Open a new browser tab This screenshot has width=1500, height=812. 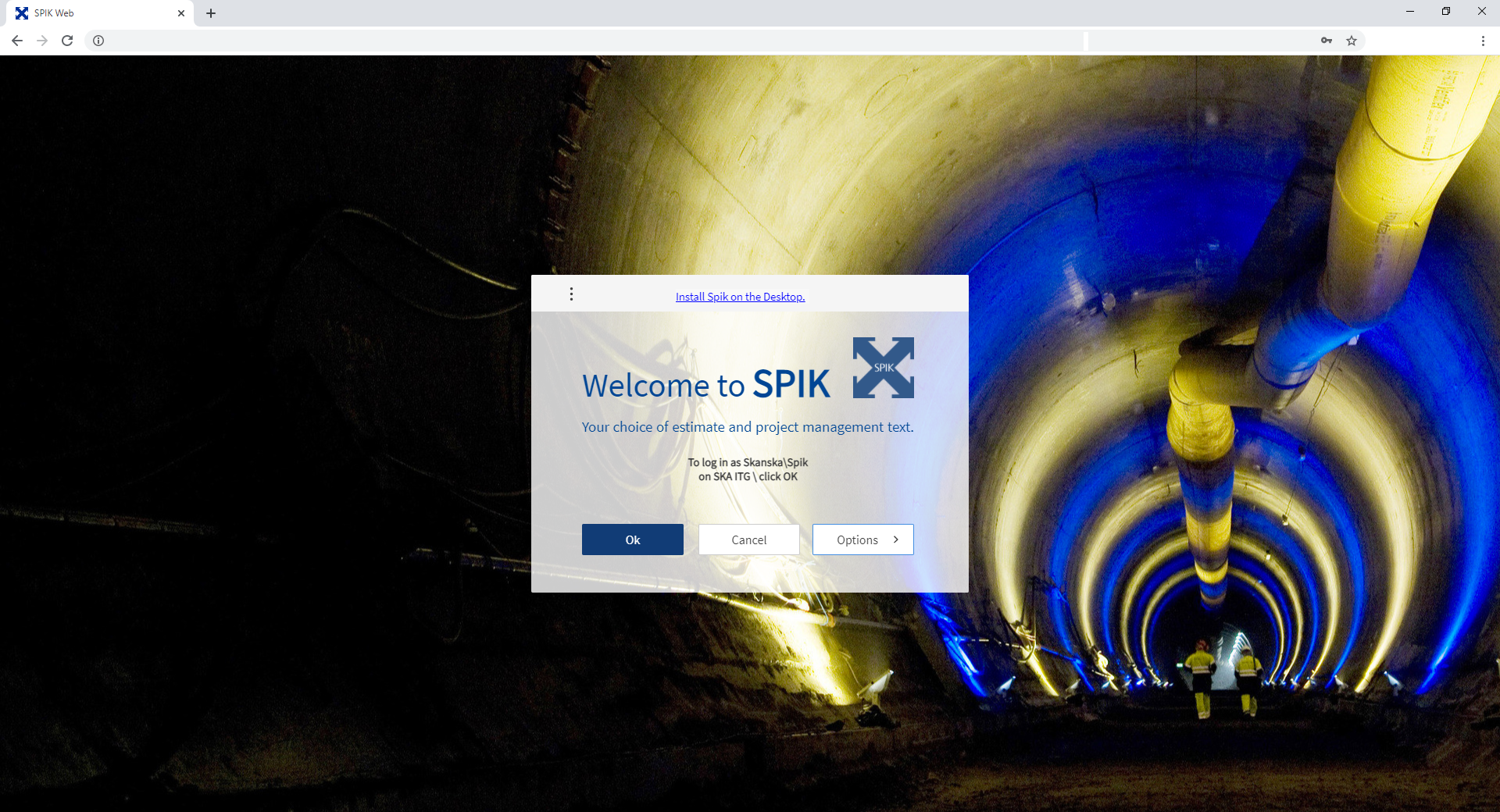(x=211, y=13)
